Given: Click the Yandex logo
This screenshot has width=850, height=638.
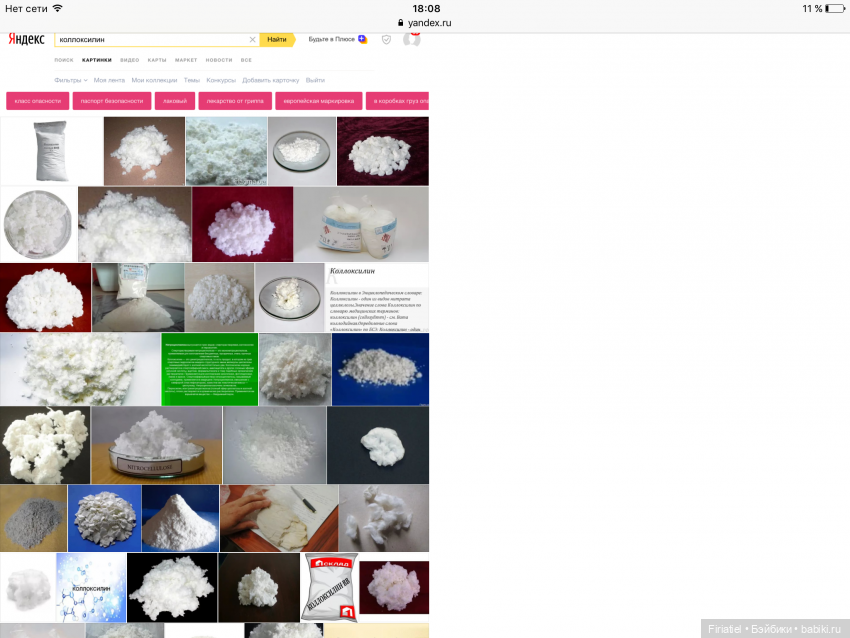Looking at the screenshot, I should (x=26, y=39).
